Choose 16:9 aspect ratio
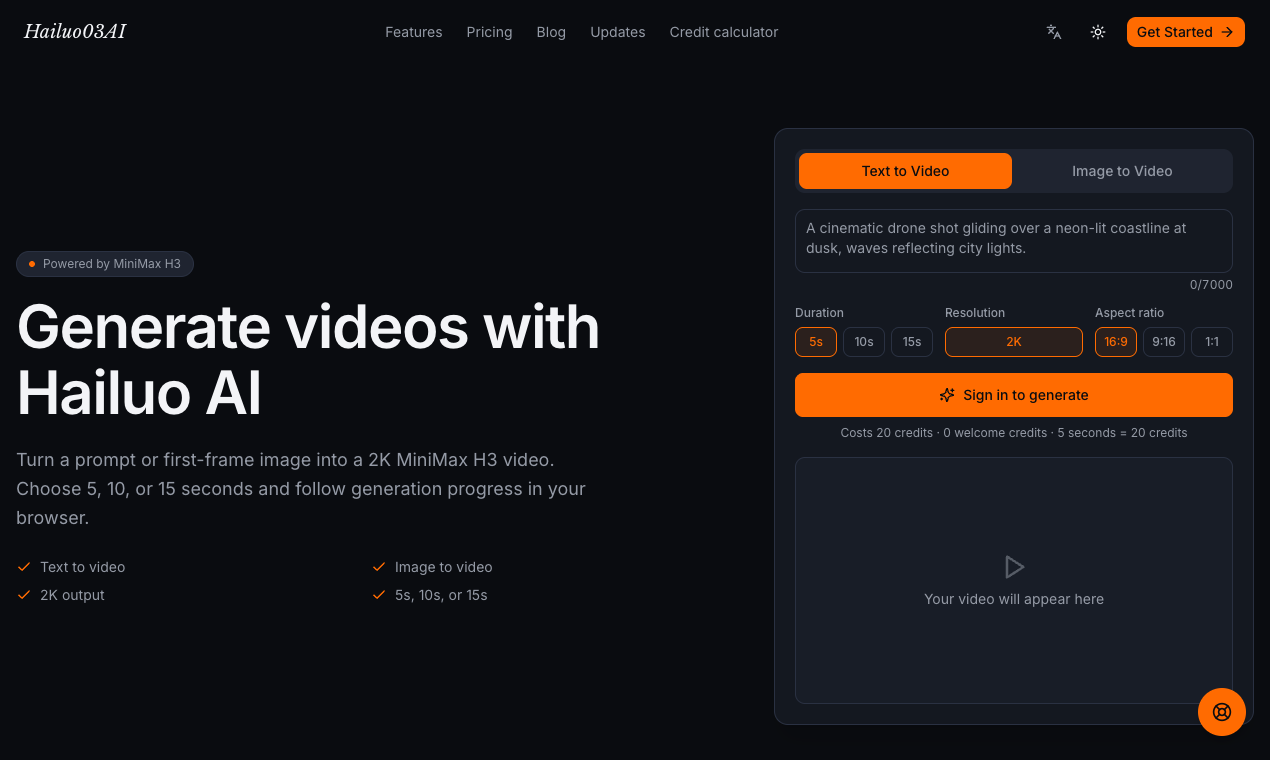Screen dimensions: 1270x760 point(1116,342)
